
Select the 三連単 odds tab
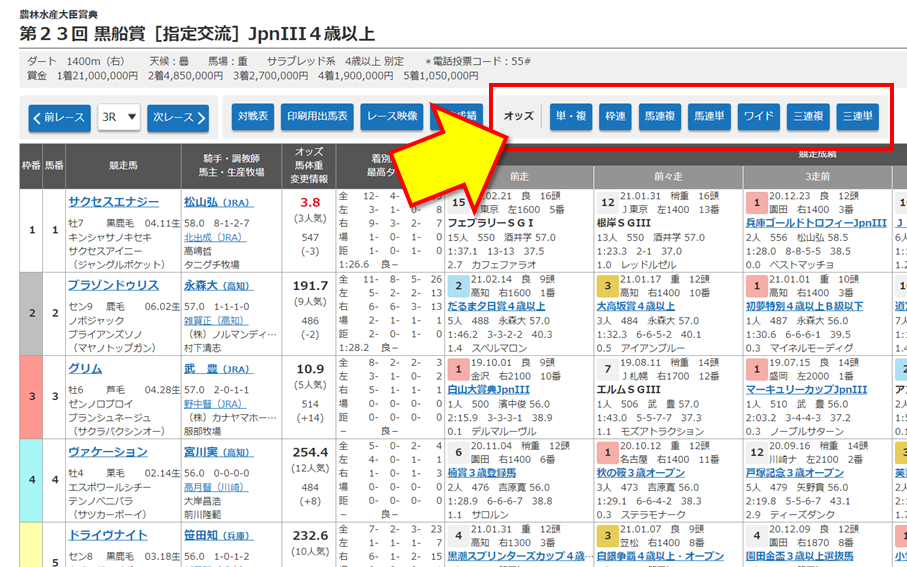[857, 117]
